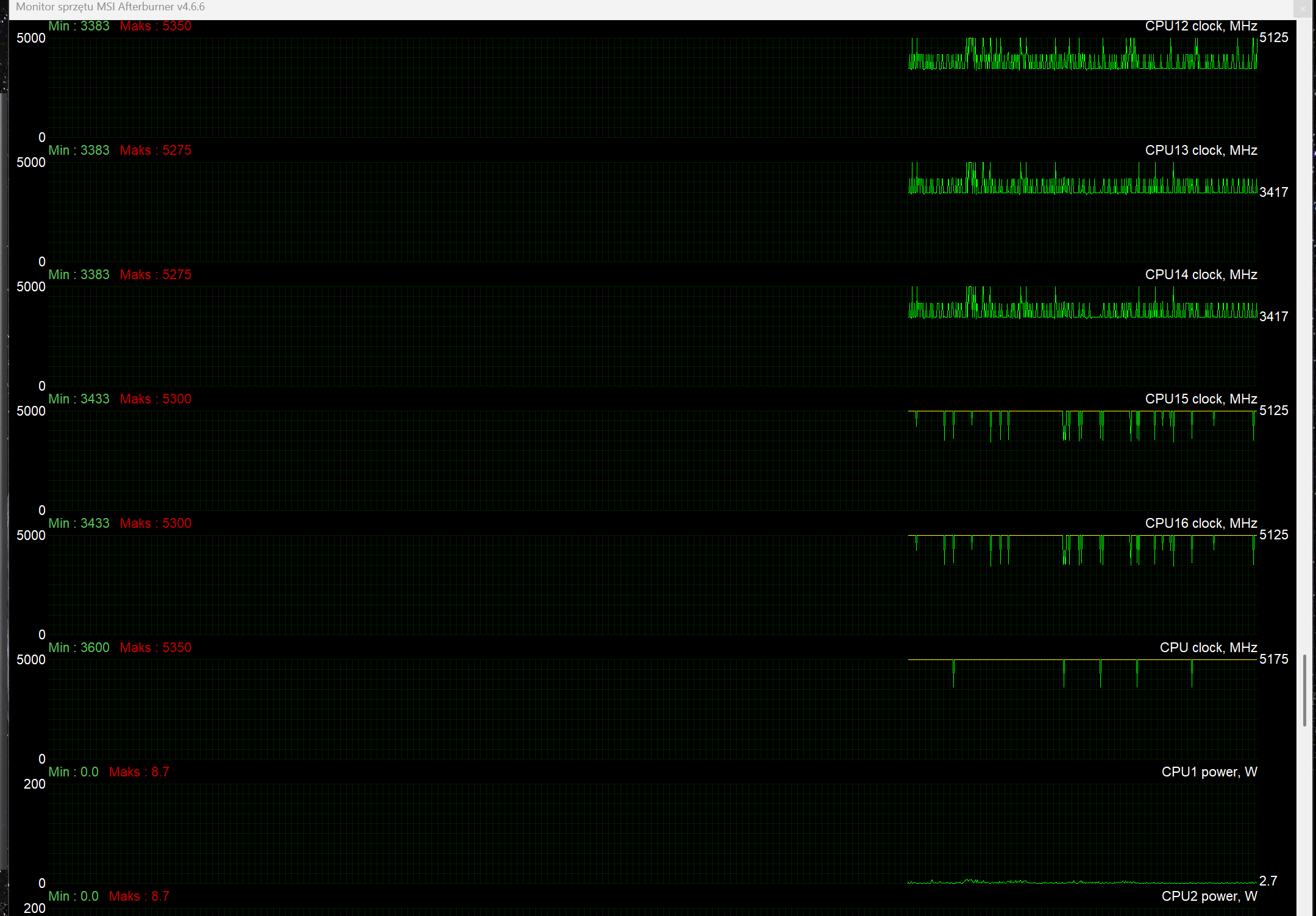Click CPU15 clock Min 3433 readout

(79, 399)
